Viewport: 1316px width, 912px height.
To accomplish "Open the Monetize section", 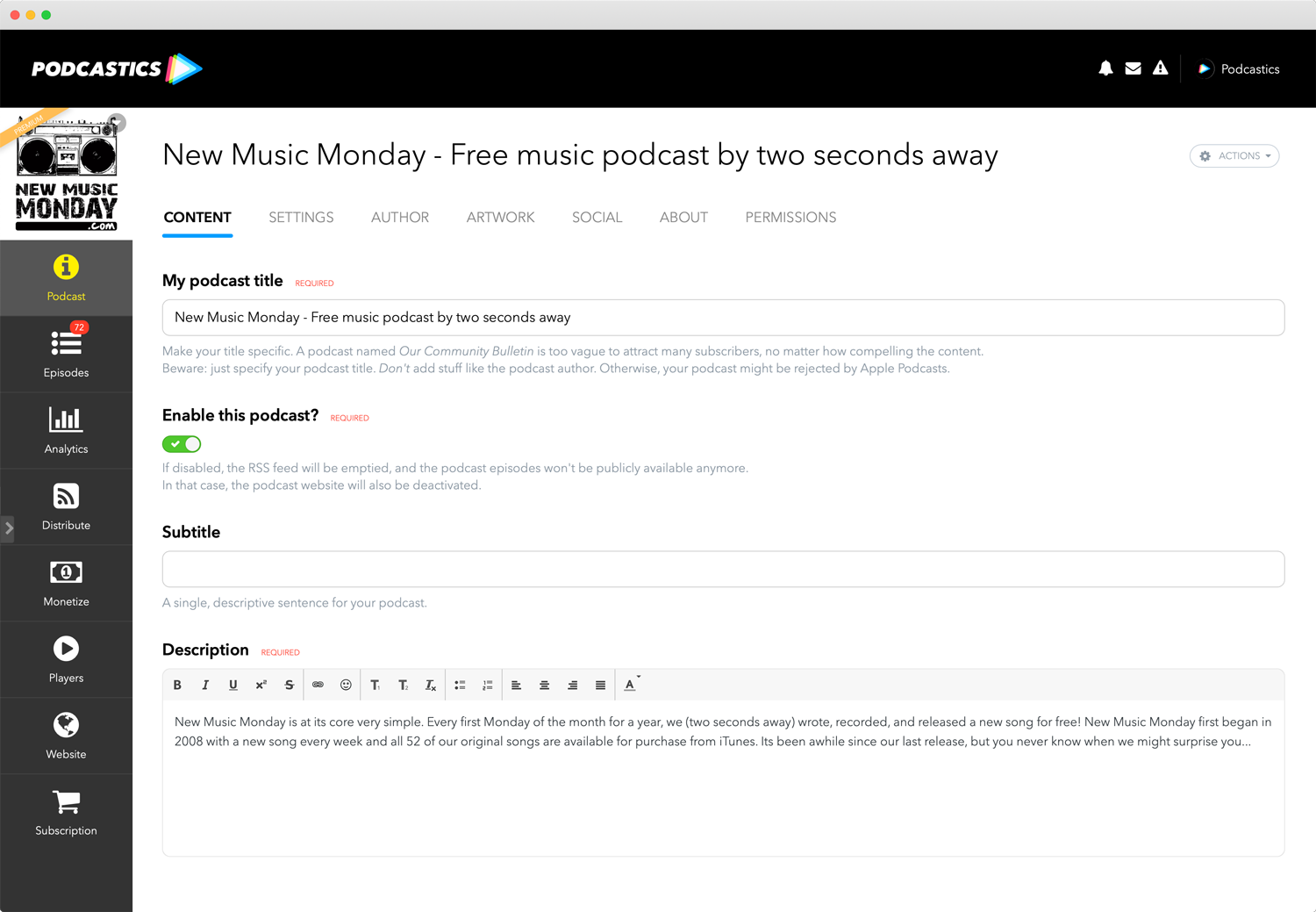I will (66, 582).
